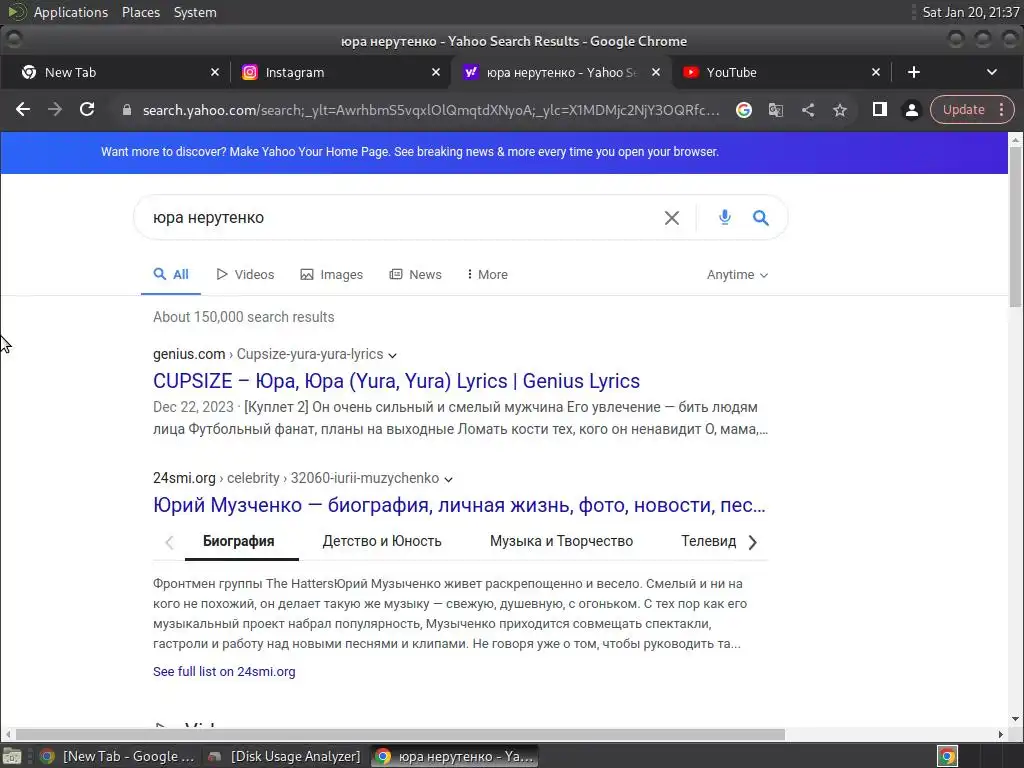Click the Chrome icon in system tray
The image size is (1024, 768).
coord(947,756)
